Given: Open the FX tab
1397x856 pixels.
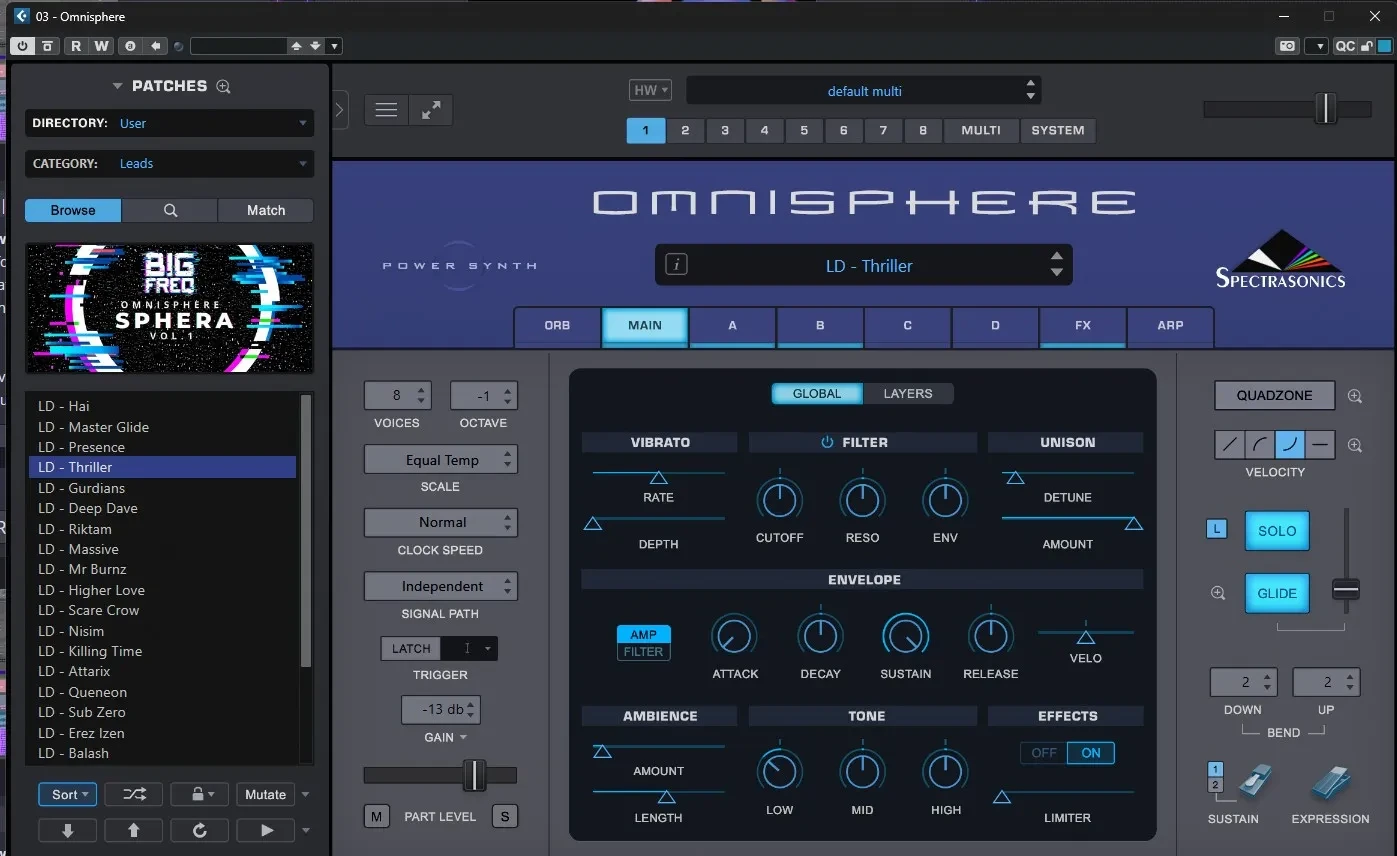Looking at the screenshot, I should click(x=1083, y=326).
